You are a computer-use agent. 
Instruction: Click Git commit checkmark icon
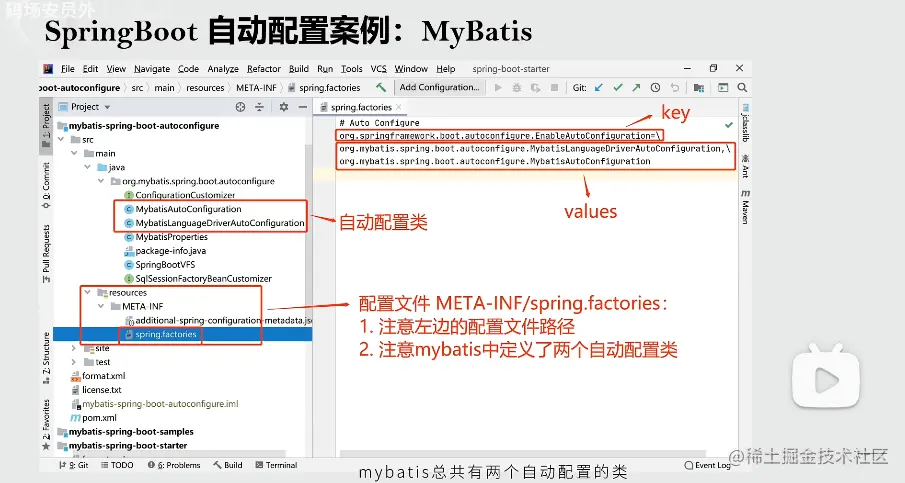(x=618, y=88)
